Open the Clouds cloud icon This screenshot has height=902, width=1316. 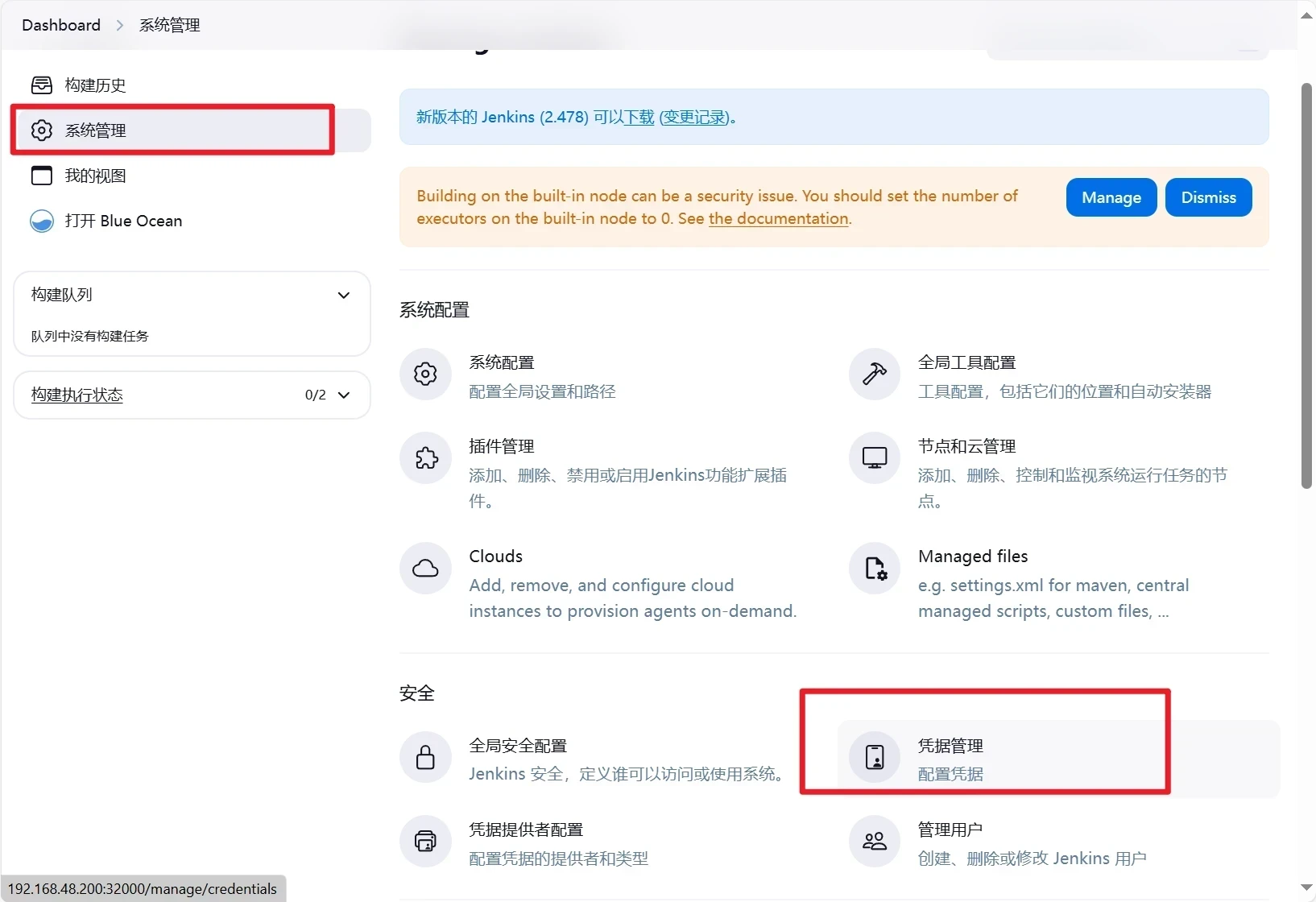tap(425, 569)
